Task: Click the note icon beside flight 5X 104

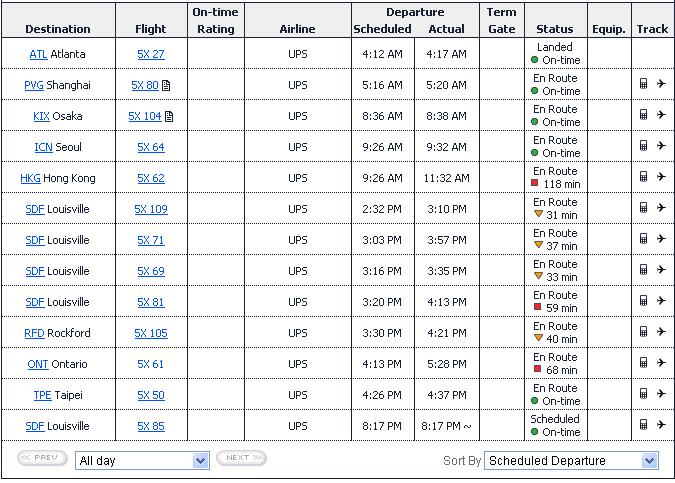Action: (x=169, y=116)
